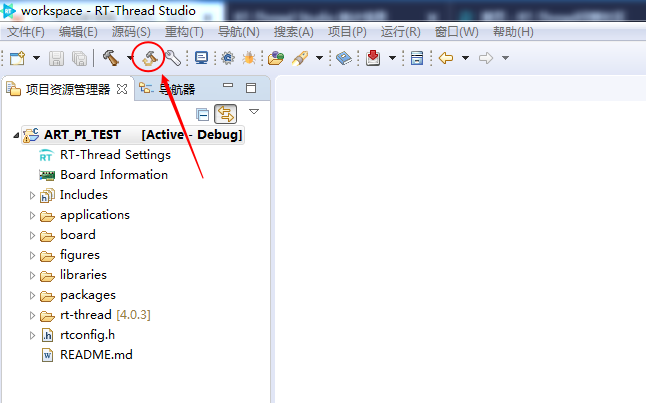Expand the figures folder
The height and width of the screenshot is (403, 646).
32,255
